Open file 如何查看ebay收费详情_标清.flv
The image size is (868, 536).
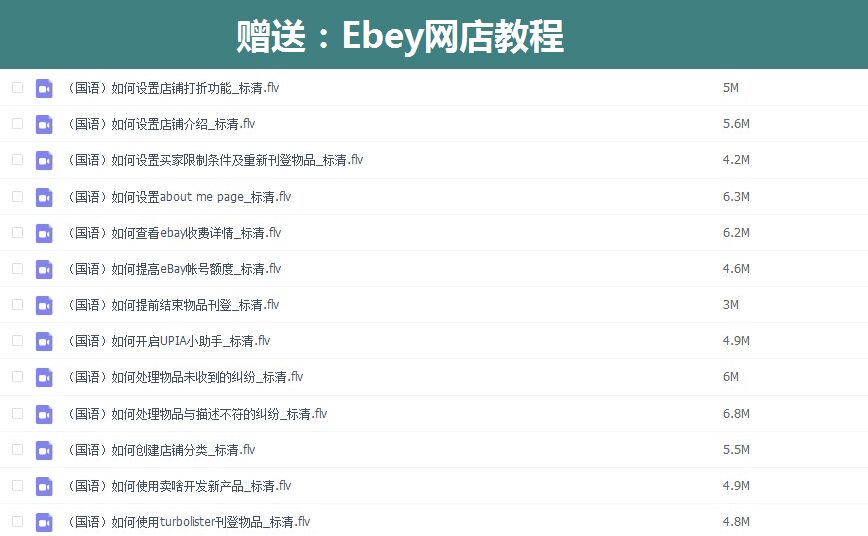174,233
